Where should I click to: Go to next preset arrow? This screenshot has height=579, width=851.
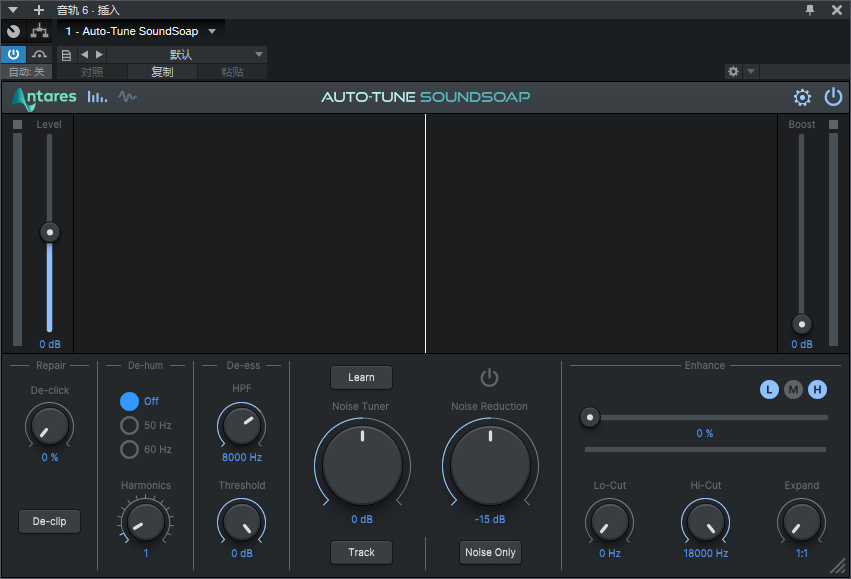pos(99,54)
